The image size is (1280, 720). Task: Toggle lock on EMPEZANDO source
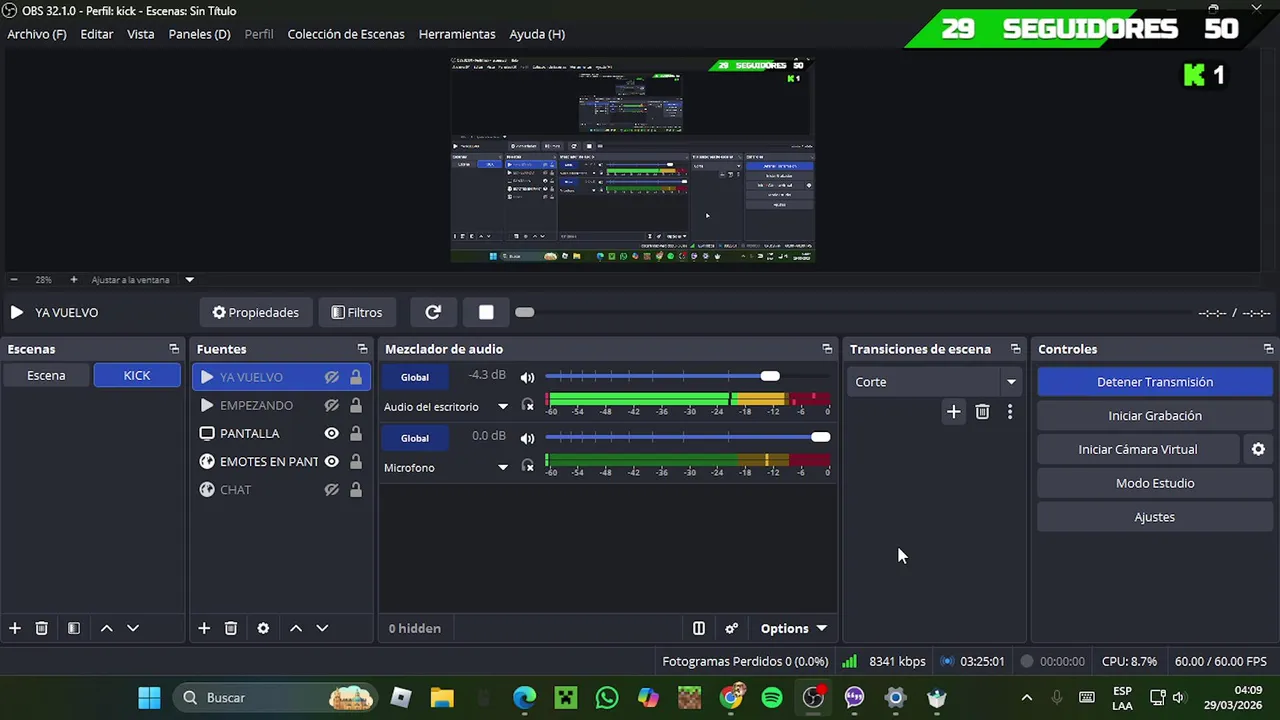click(x=355, y=405)
